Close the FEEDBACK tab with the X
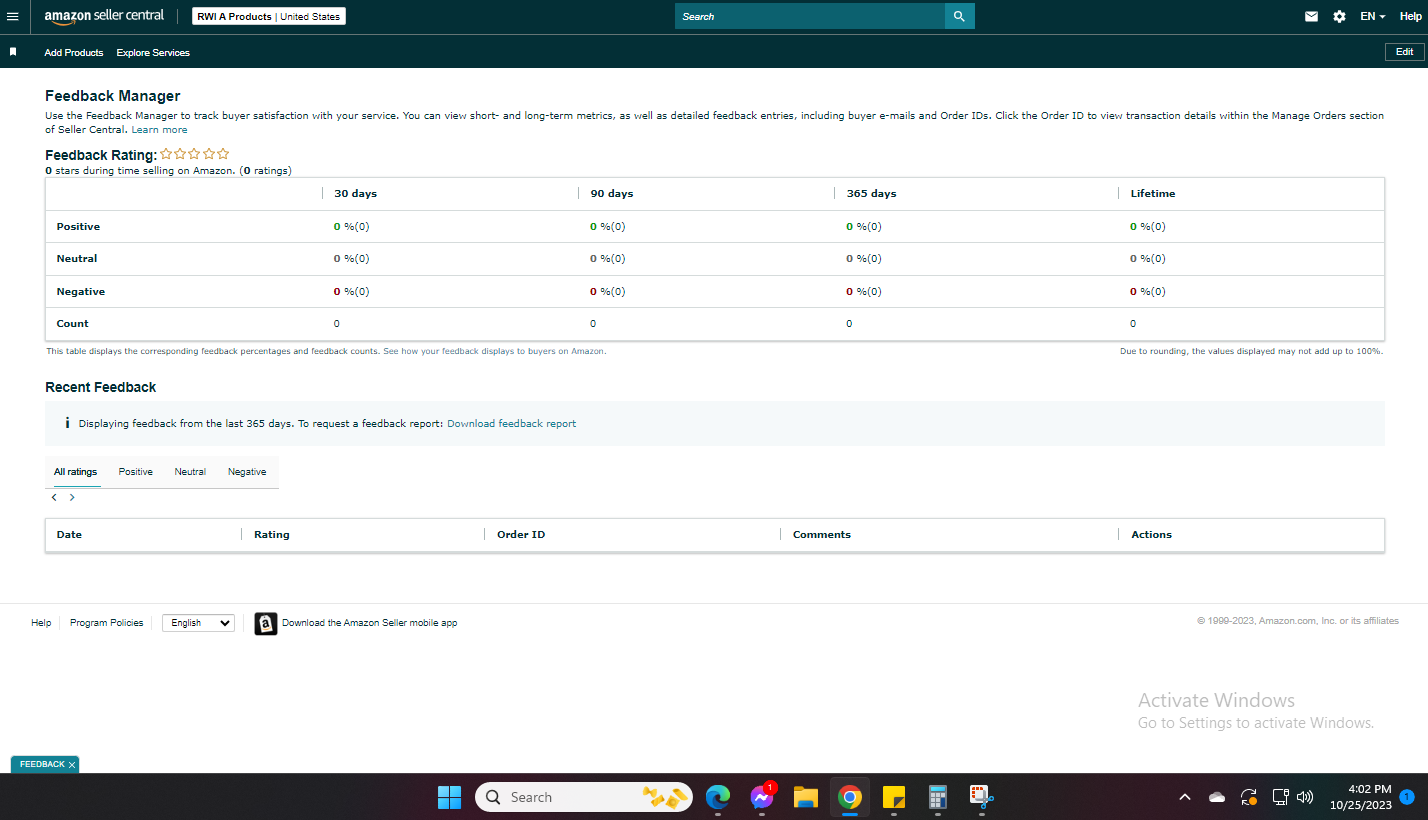Viewport: 1428px width, 820px height. coord(72,765)
